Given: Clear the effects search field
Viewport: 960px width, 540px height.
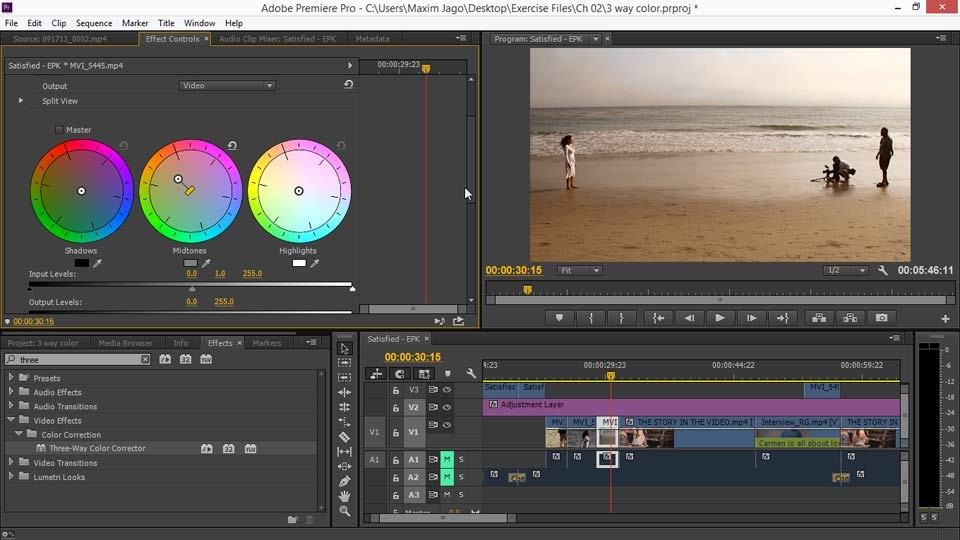Looking at the screenshot, I should click(x=145, y=359).
